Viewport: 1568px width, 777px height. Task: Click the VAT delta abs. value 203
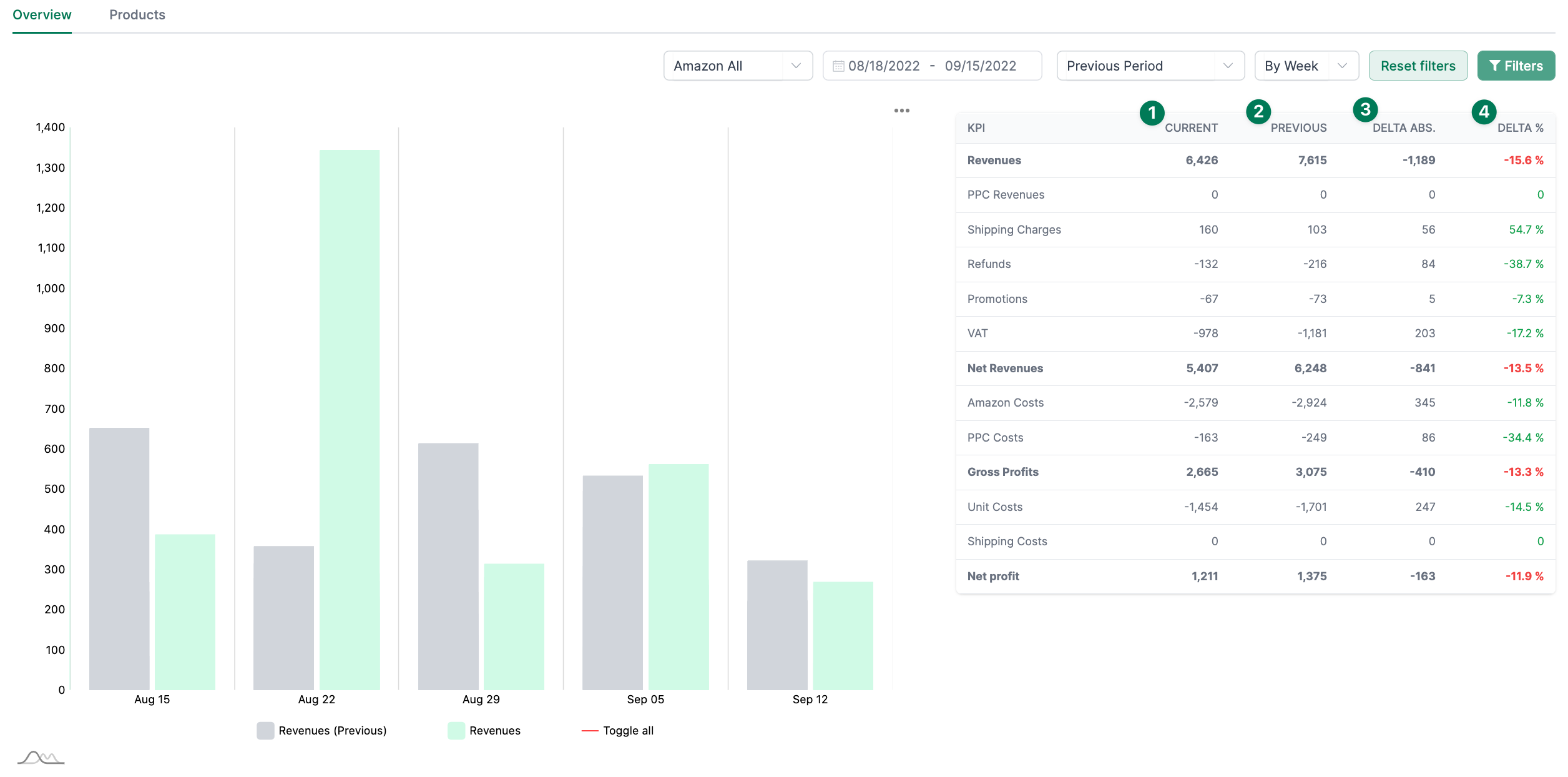point(1424,334)
